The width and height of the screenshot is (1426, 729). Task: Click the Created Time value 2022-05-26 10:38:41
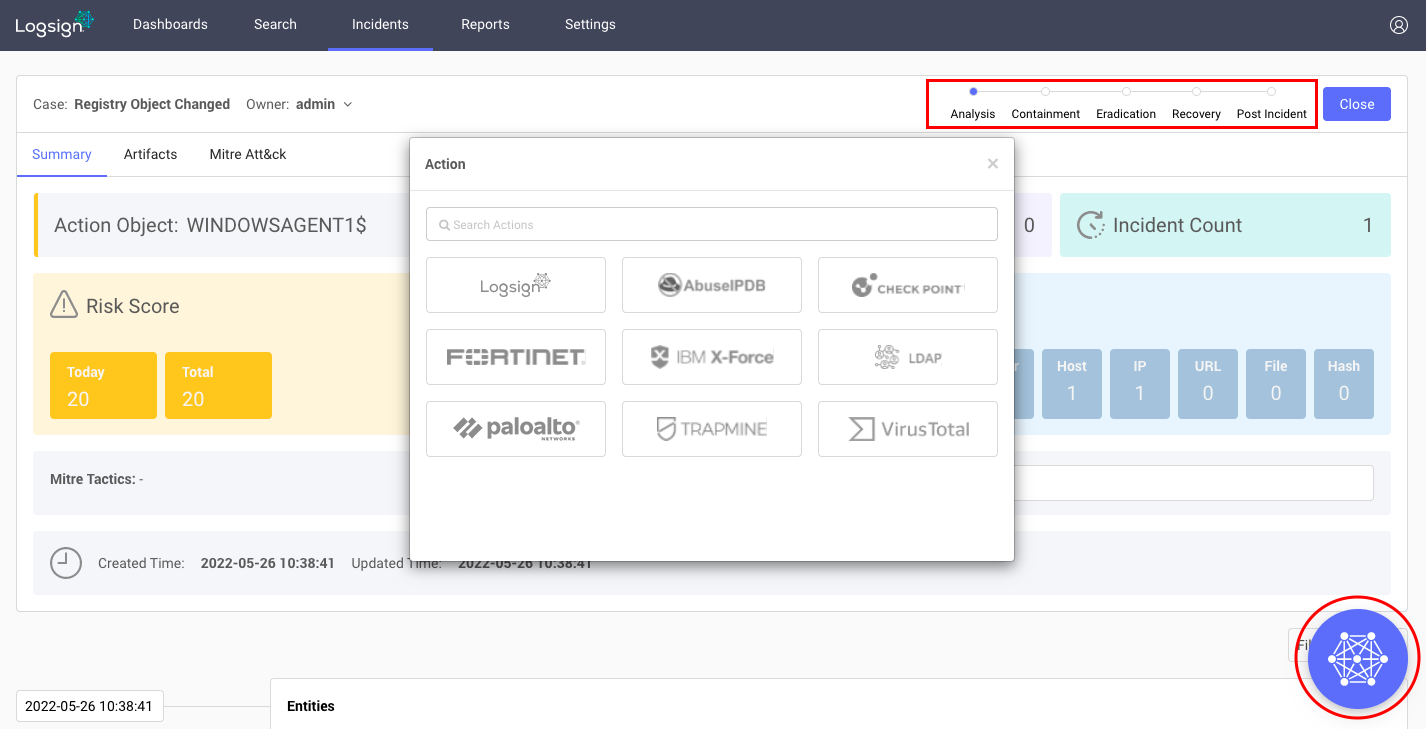268,563
